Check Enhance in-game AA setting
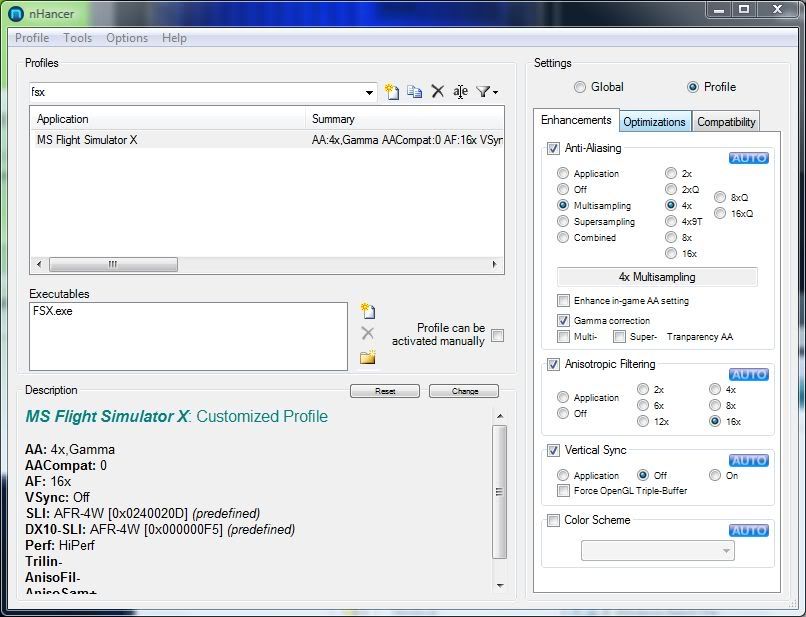This screenshot has height=617, width=806. (x=564, y=300)
